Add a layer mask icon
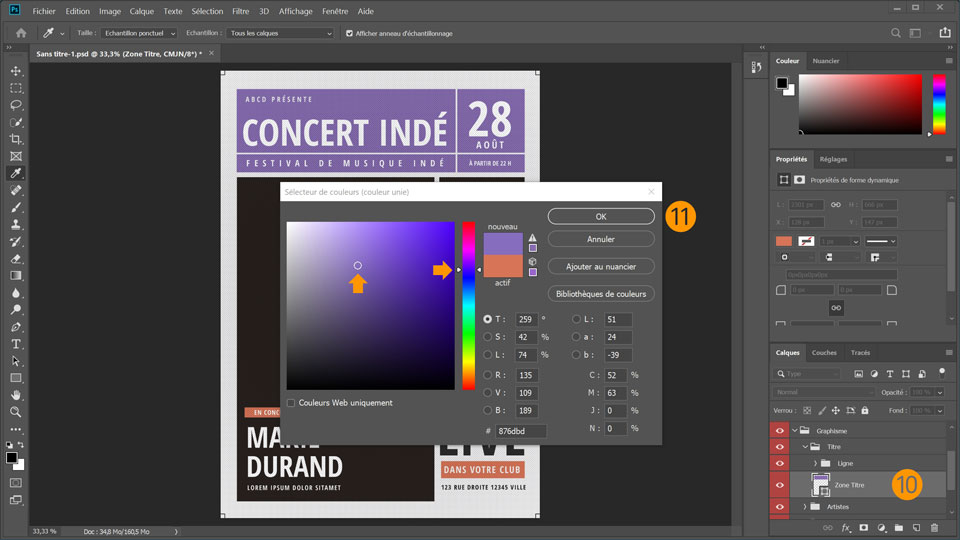960x540 pixels. [x=863, y=527]
